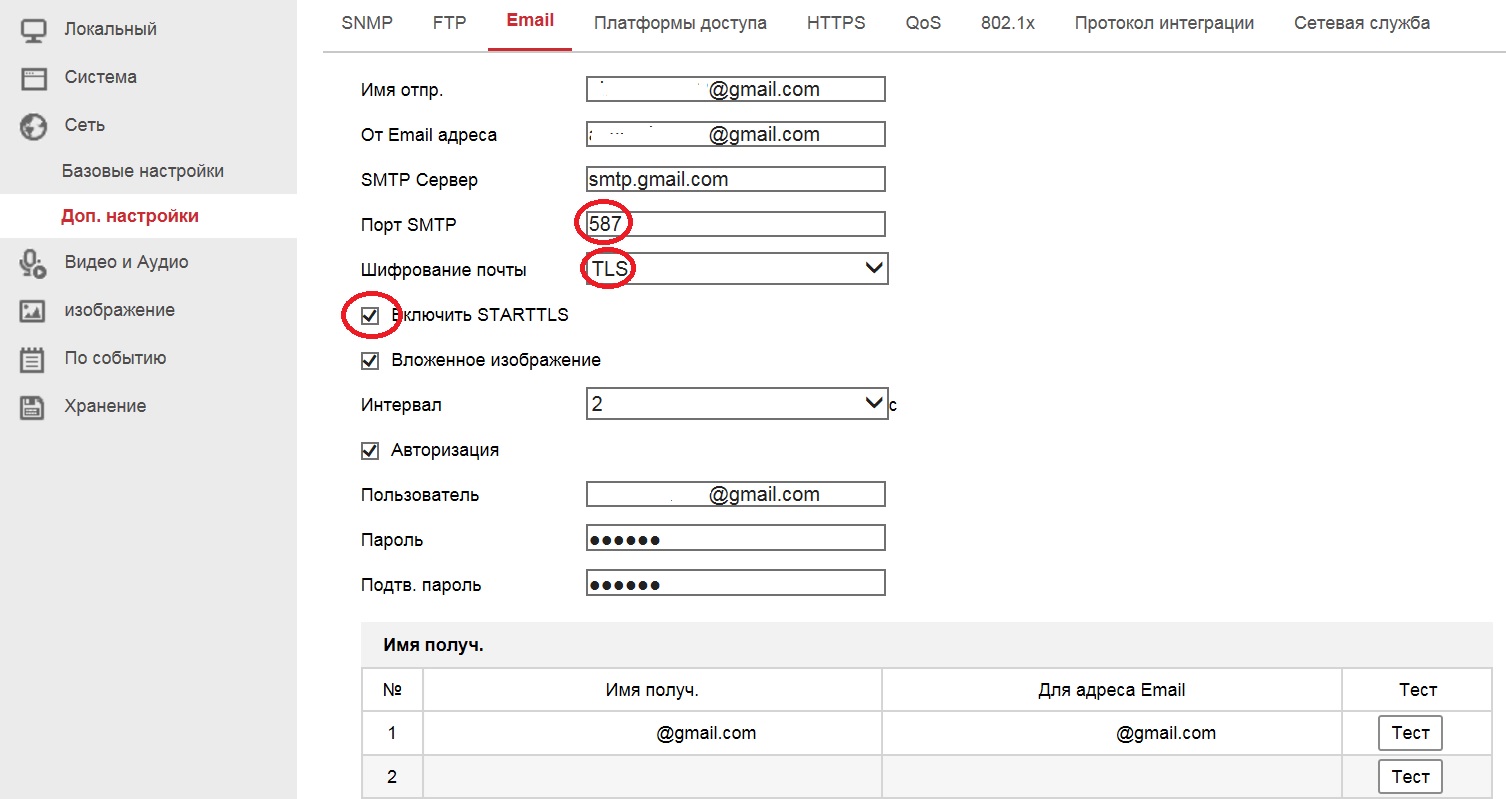Image resolution: width=1506 pixels, height=799 pixels.
Task: Click the Storage floppy disk icon
Action: (x=34, y=407)
